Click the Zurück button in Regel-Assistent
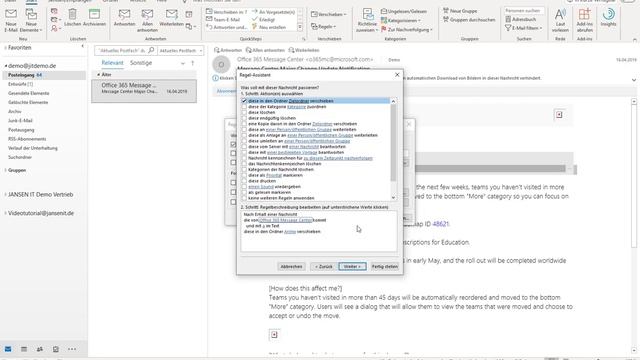 [x=323, y=267]
